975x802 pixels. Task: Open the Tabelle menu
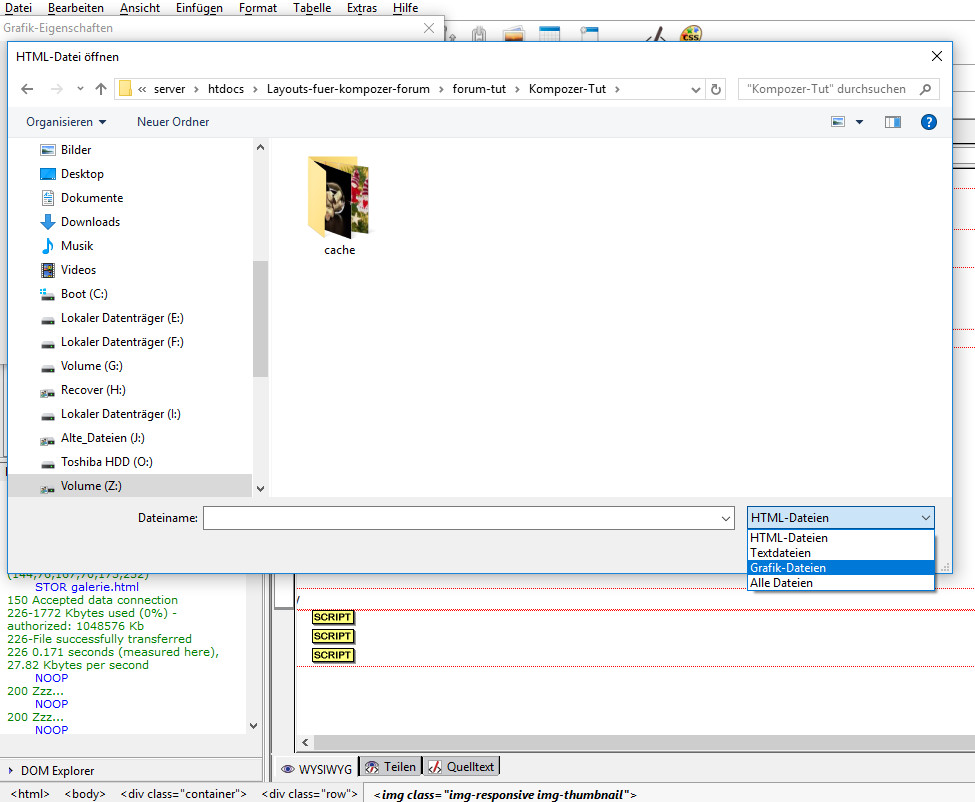311,8
